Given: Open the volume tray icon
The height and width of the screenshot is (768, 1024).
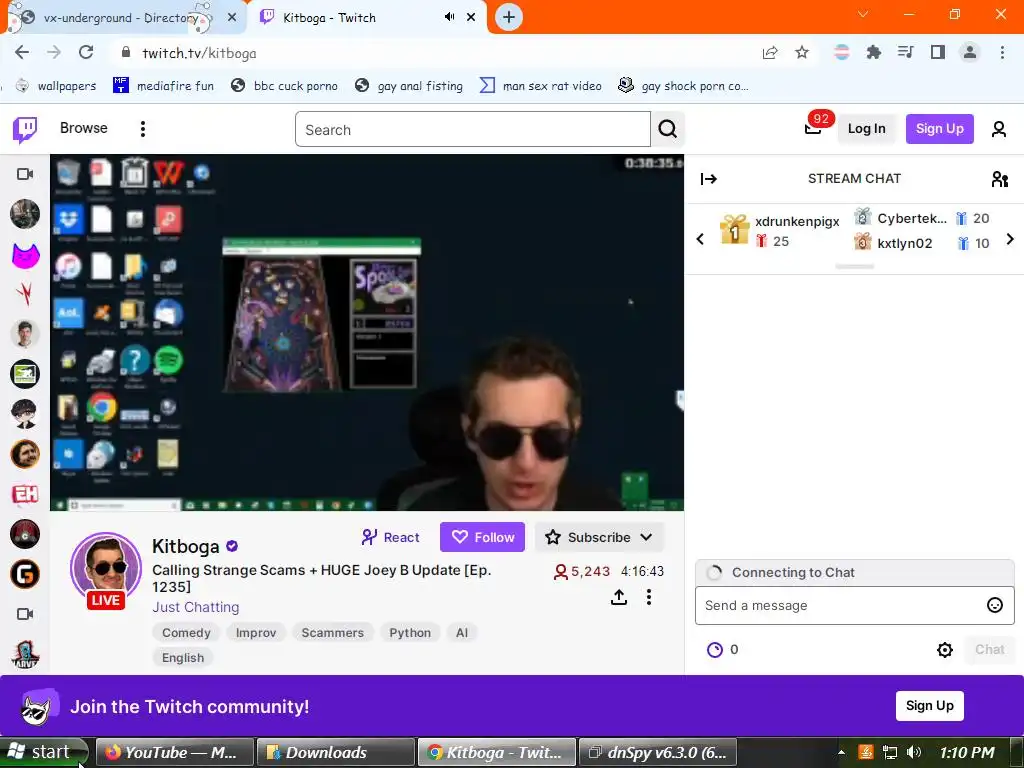Looking at the screenshot, I should (914, 752).
